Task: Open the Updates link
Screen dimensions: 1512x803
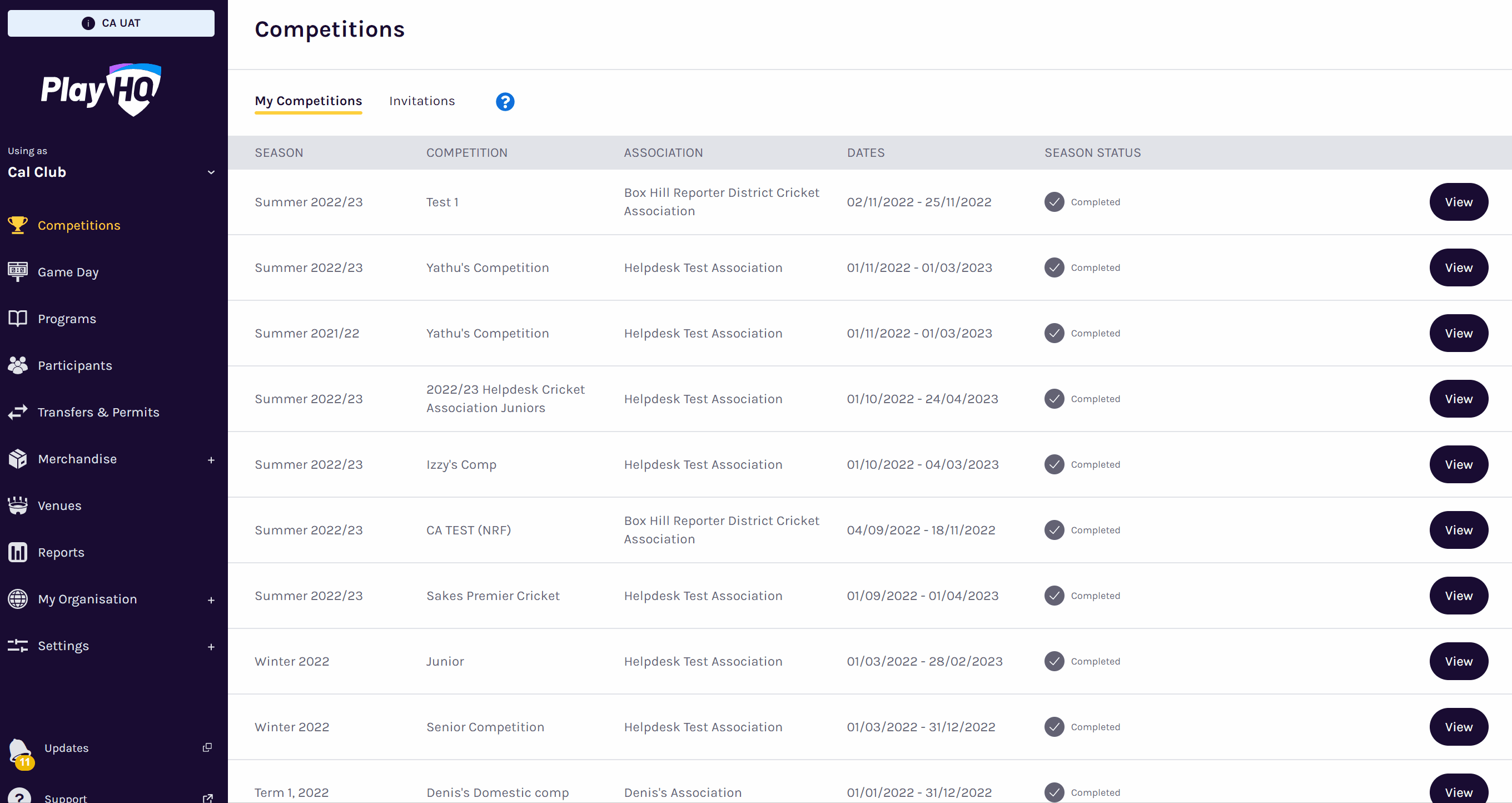Action: (x=66, y=748)
